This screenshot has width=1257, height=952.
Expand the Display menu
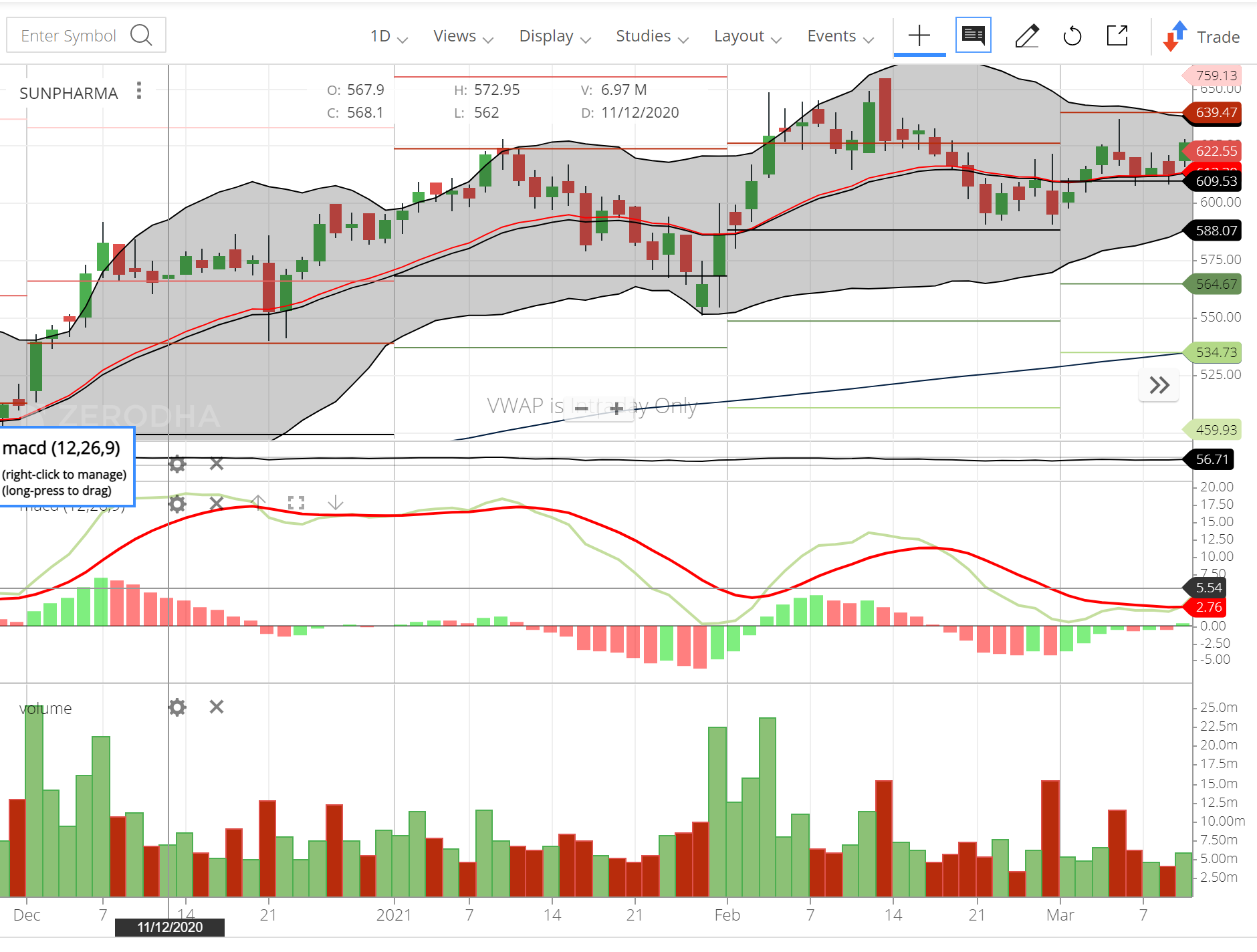click(555, 36)
